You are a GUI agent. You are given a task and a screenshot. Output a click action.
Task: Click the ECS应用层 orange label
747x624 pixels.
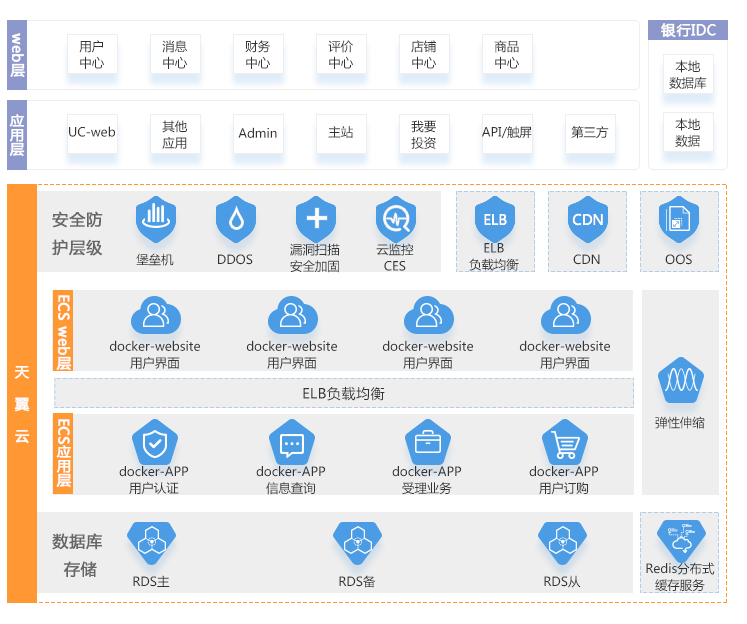click(x=63, y=453)
